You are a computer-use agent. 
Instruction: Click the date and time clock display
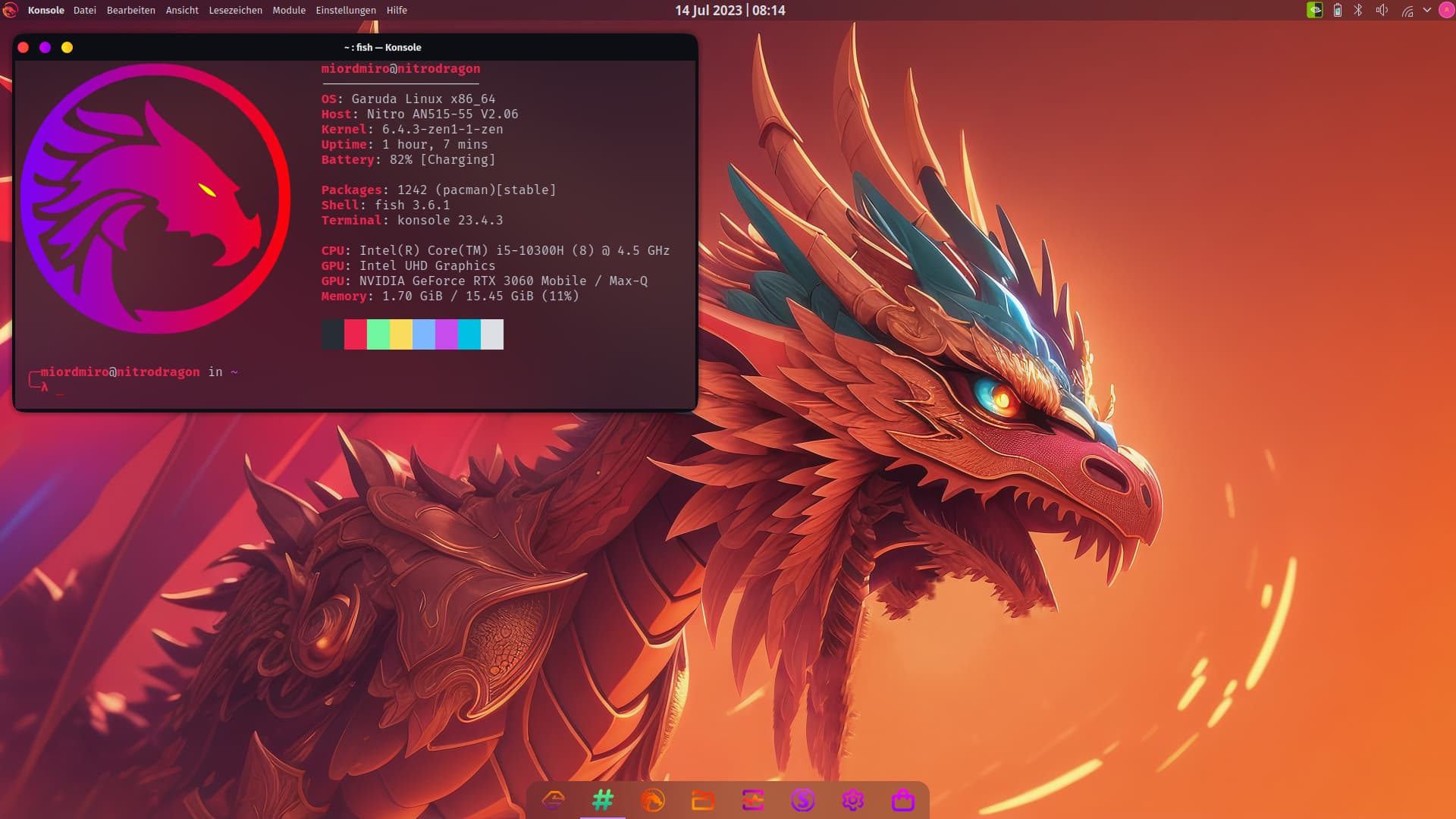click(x=730, y=11)
